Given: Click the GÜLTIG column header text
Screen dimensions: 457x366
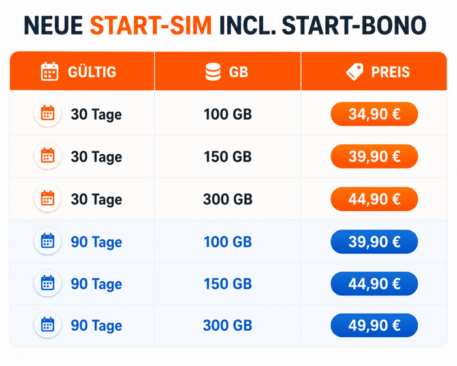Looking at the screenshot, I should tap(92, 72).
